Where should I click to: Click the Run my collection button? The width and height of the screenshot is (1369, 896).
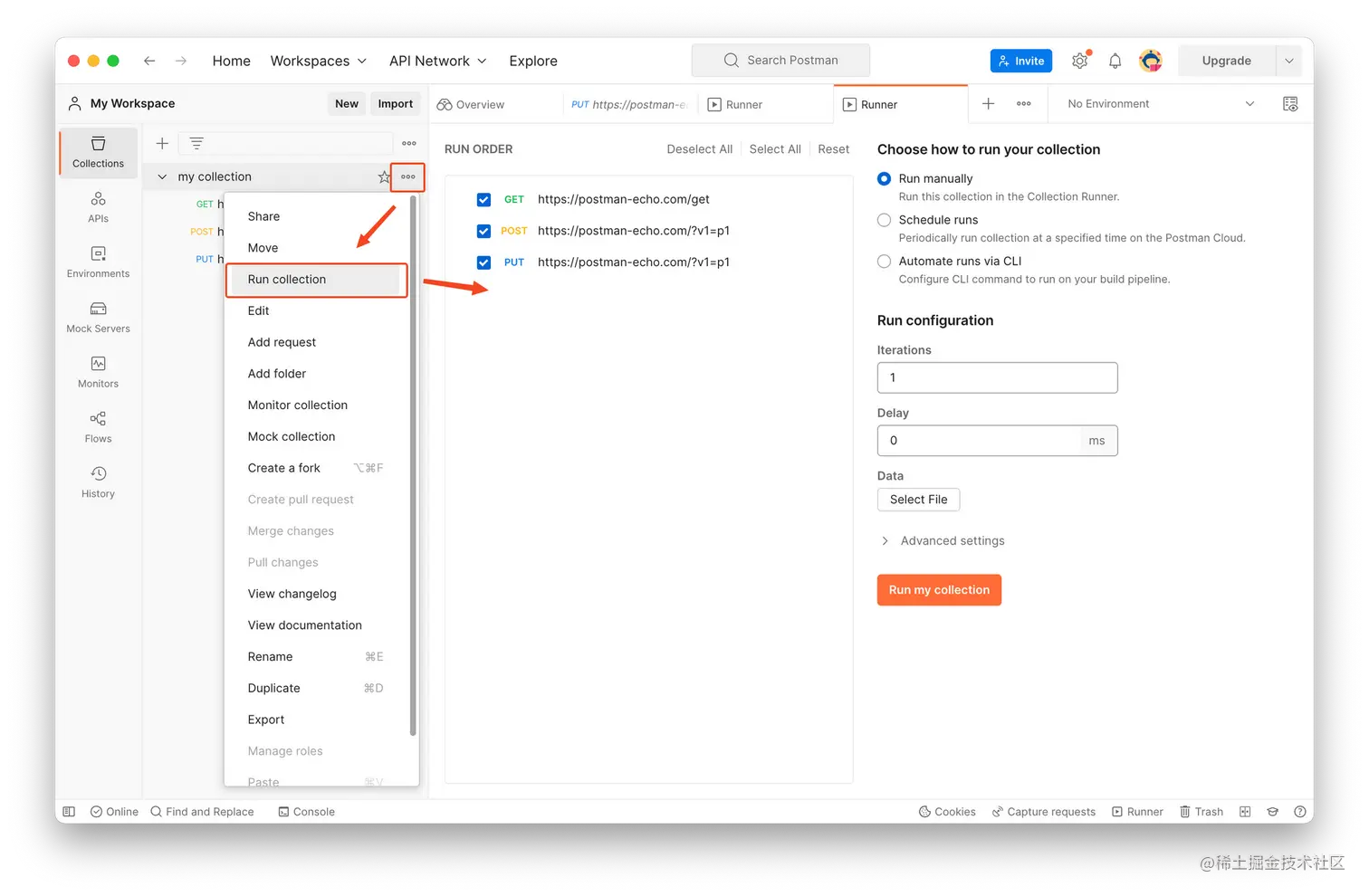(x=939, y=590)
